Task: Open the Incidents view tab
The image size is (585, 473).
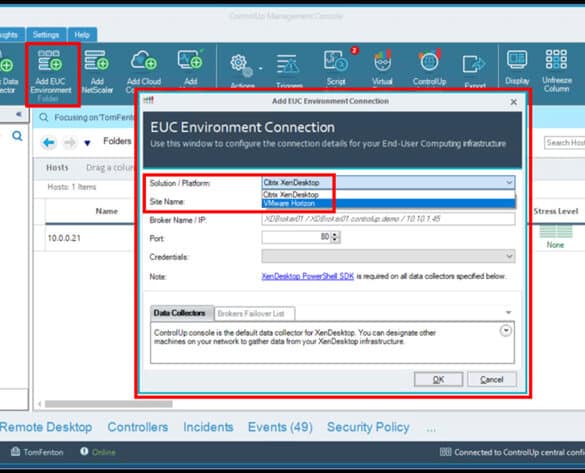Action: [x=208, y=427]
